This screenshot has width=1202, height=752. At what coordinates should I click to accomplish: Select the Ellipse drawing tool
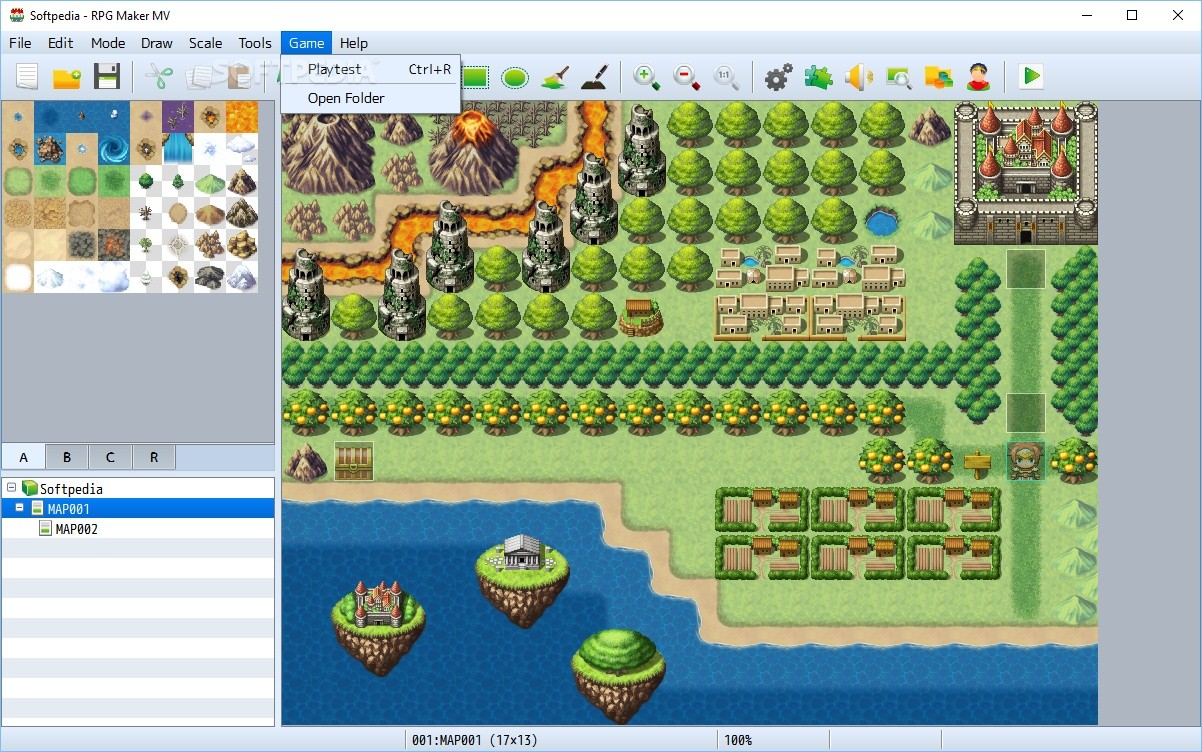[x=515, y=77]
